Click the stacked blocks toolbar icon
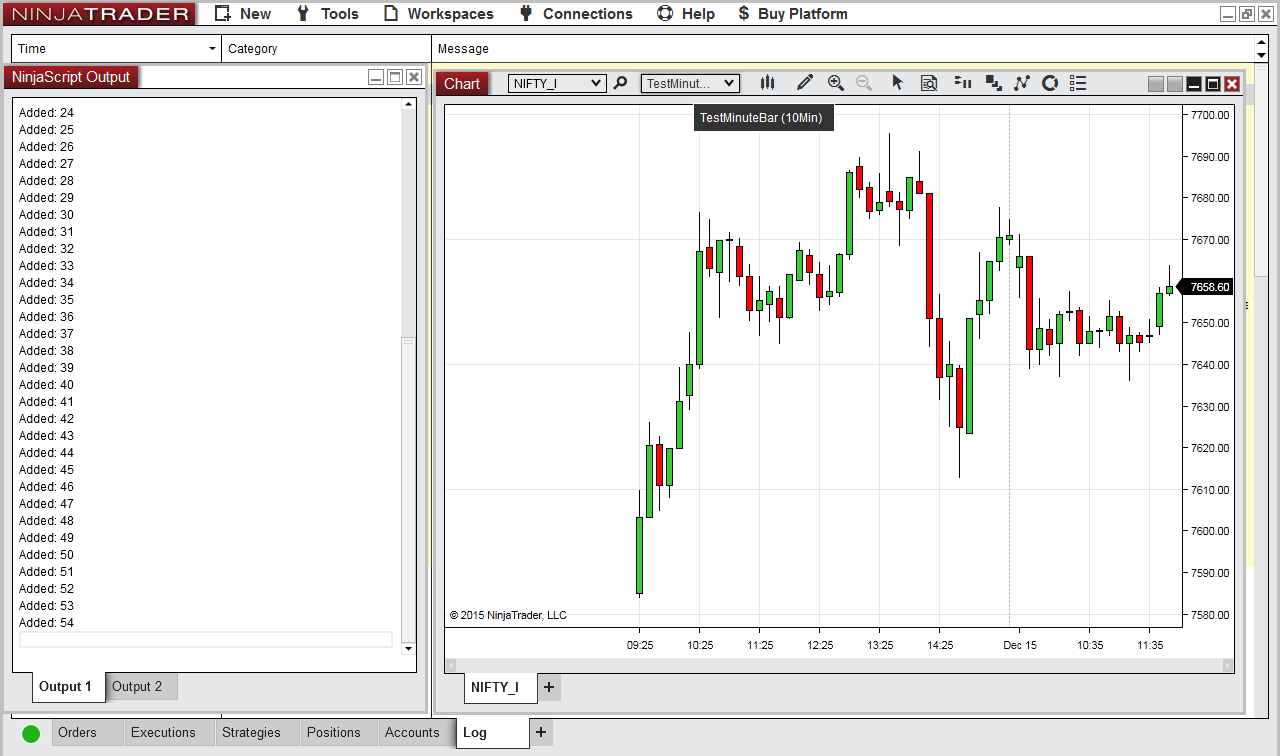 coord(993,83)
